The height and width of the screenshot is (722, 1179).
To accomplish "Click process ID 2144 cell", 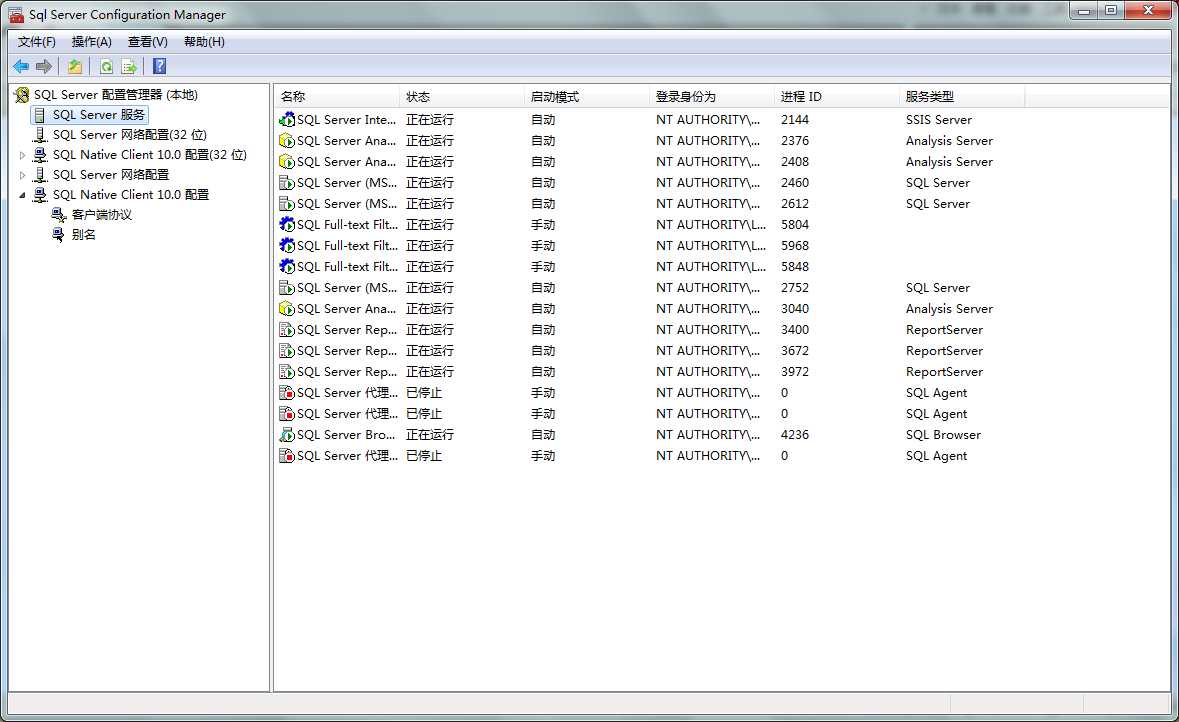I will point(795,120).
